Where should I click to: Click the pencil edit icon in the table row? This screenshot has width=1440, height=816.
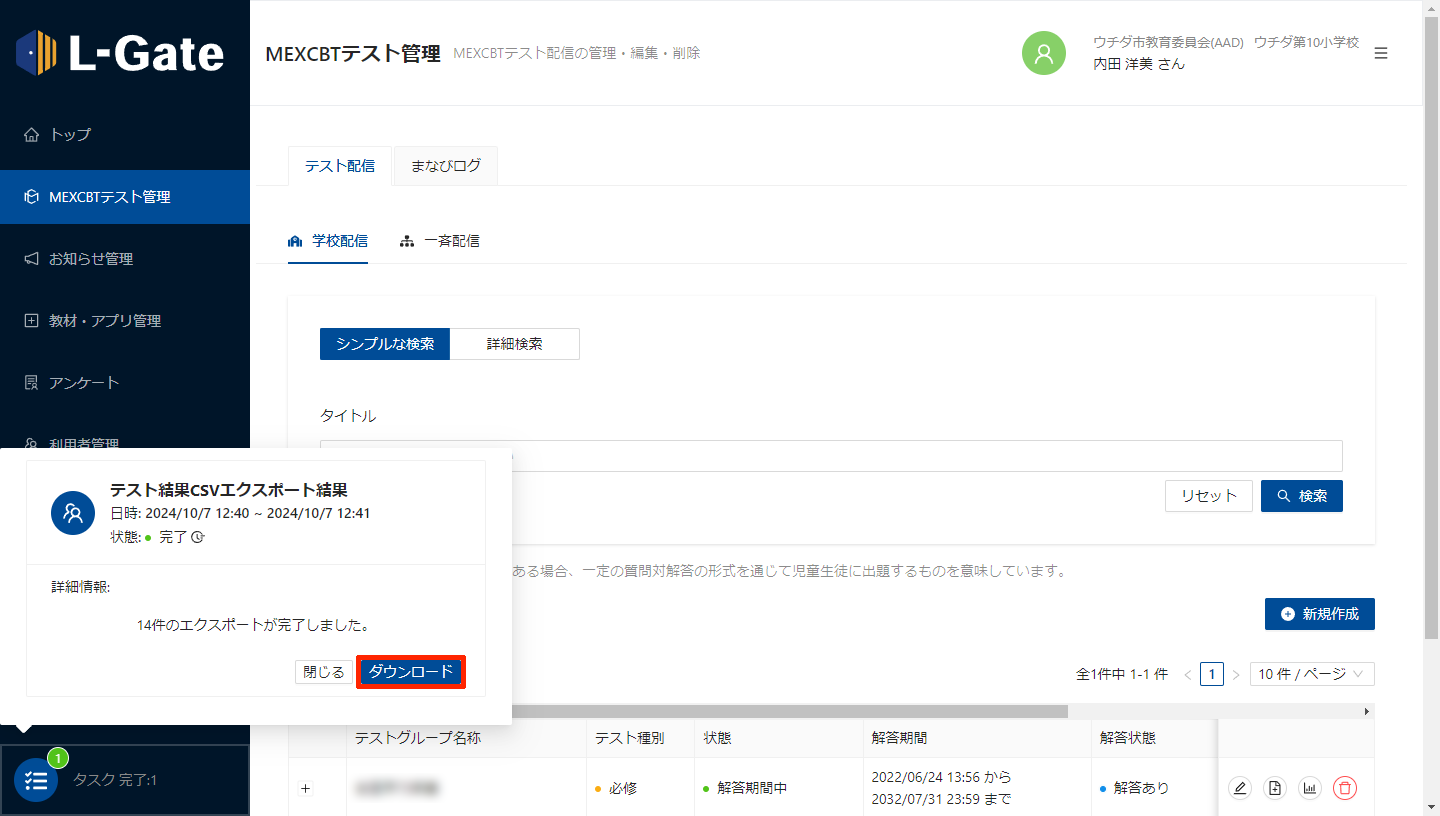(1240, 788)
